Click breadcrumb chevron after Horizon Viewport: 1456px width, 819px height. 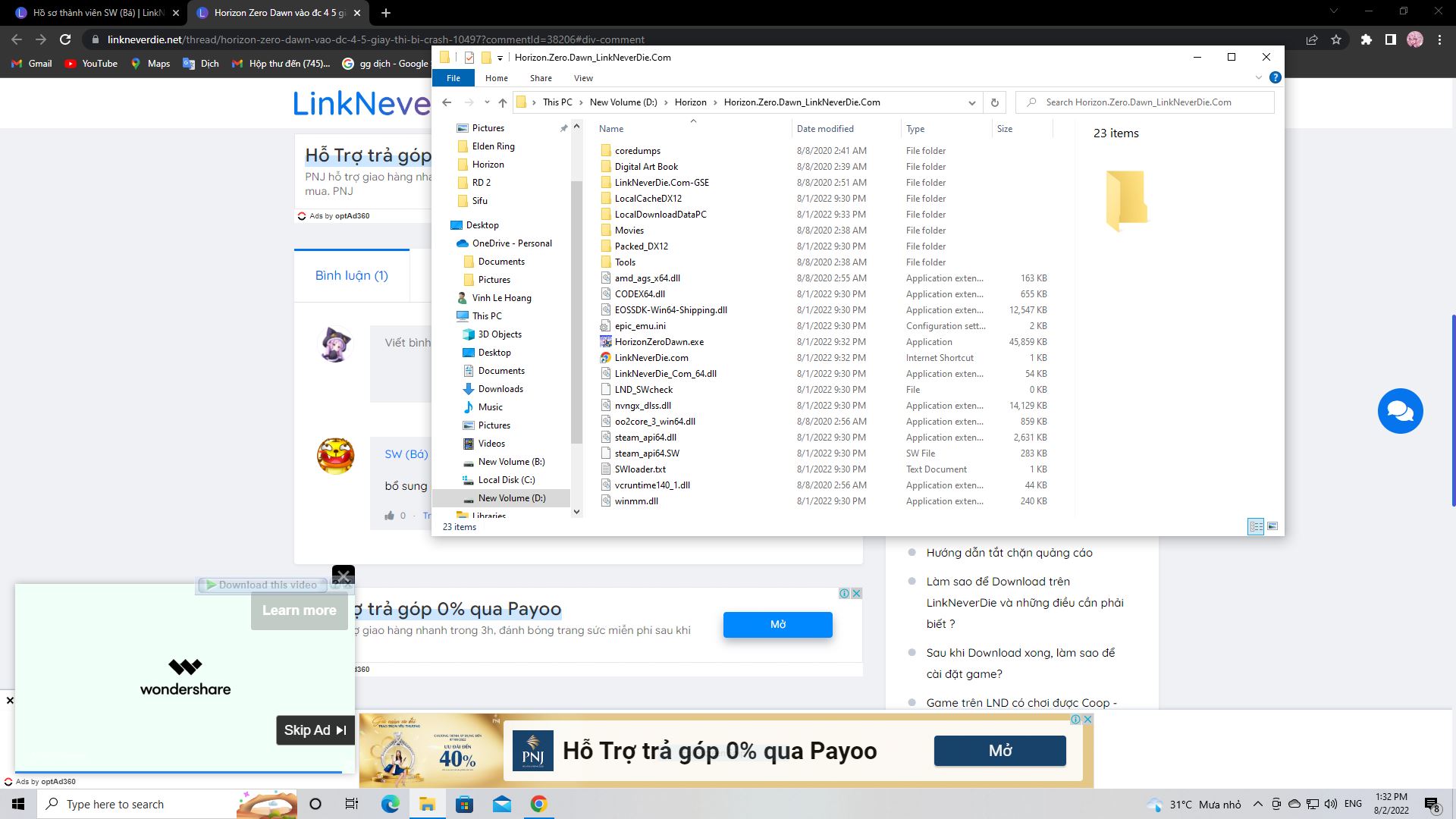coord(715,102)
